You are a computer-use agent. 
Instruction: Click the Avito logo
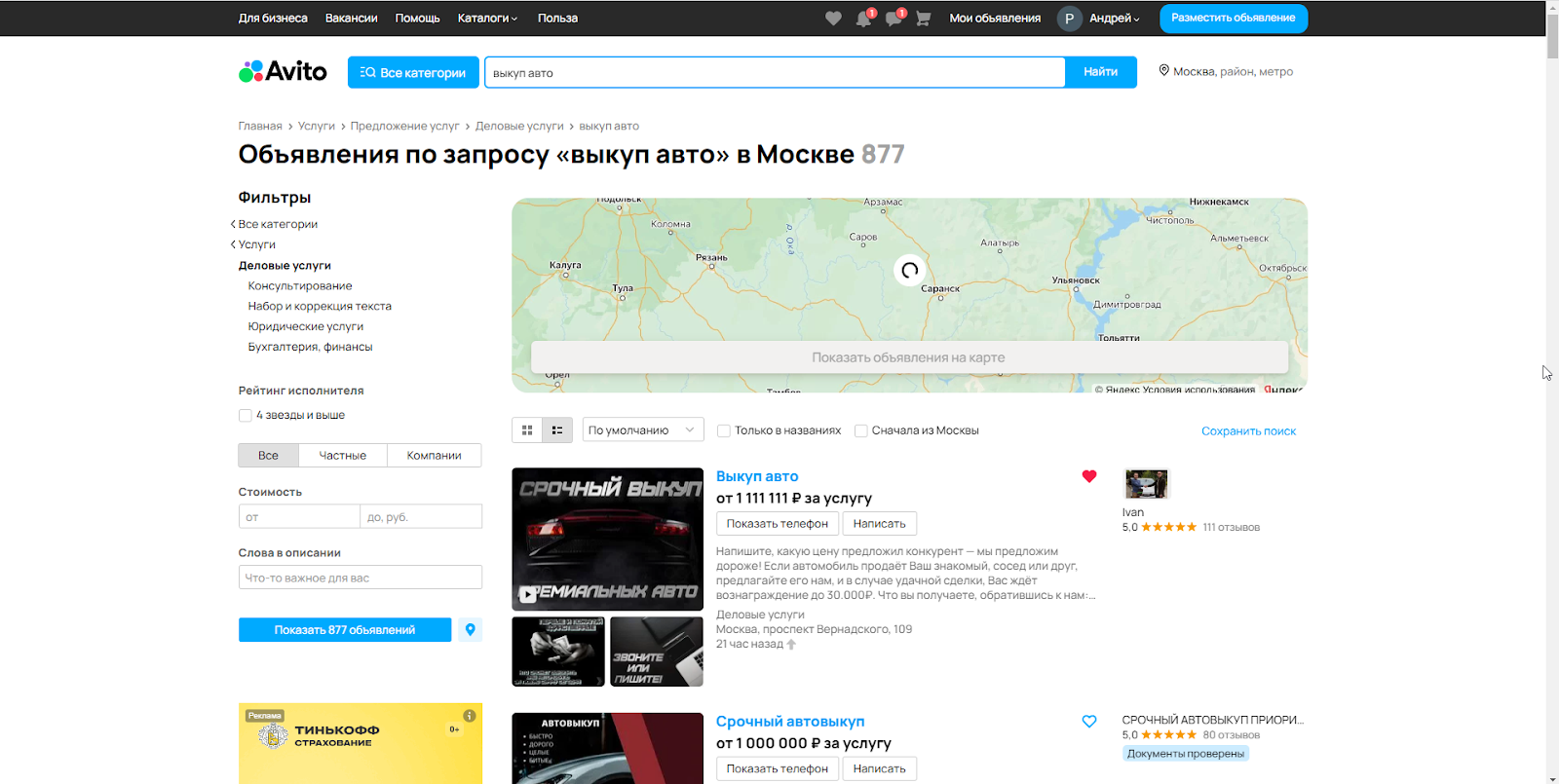[x=283, y=71]
